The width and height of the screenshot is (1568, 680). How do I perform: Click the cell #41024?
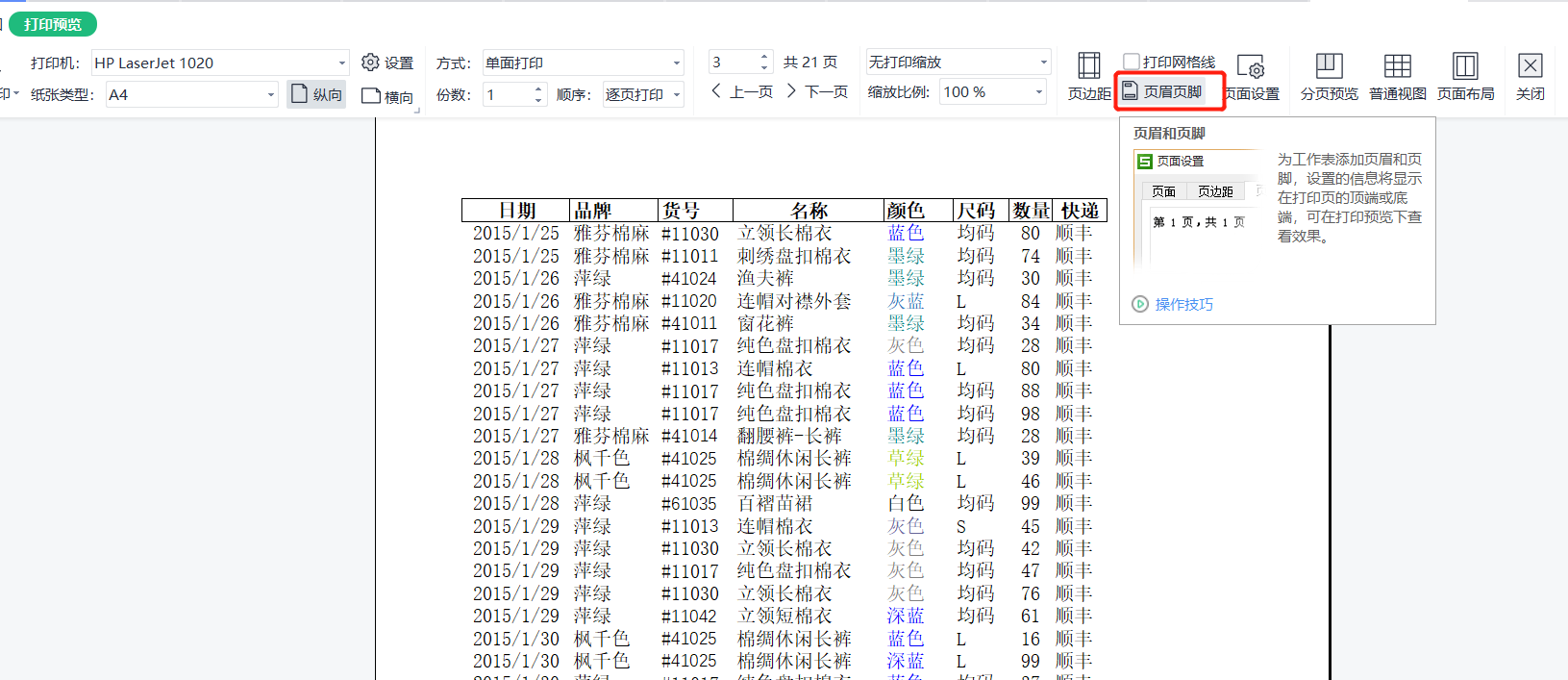[689, 279]
